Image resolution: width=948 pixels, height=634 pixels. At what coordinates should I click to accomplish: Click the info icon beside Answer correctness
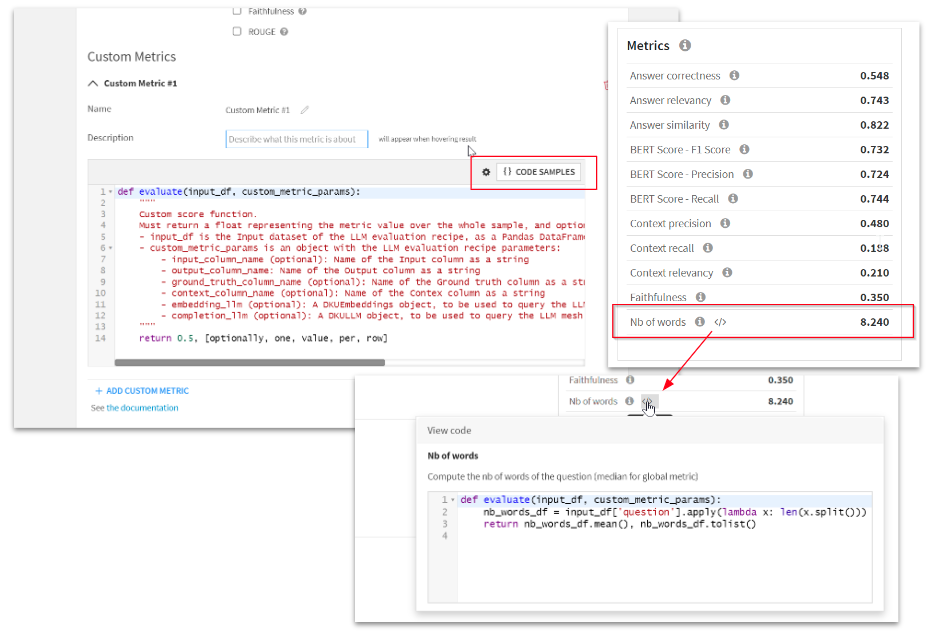click(x=734, y=76)
